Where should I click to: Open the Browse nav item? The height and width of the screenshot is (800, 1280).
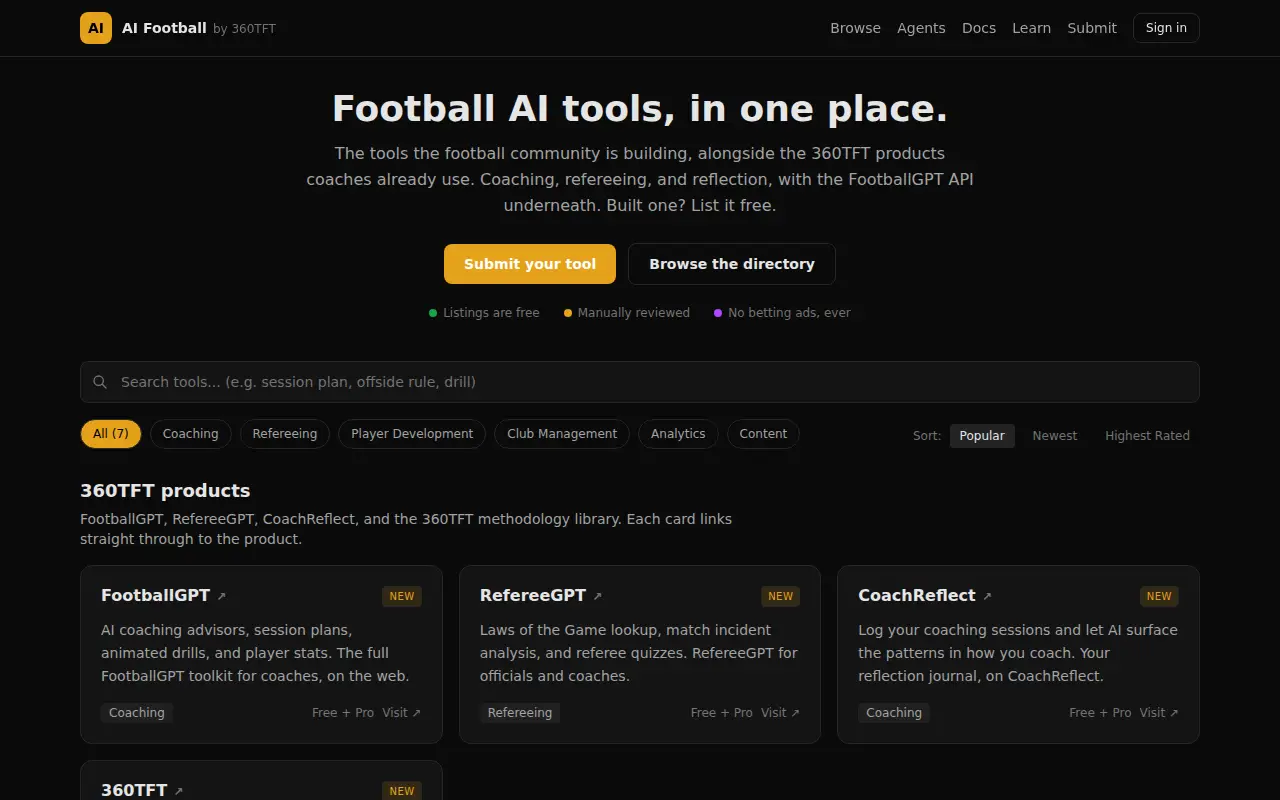point(855,28)
